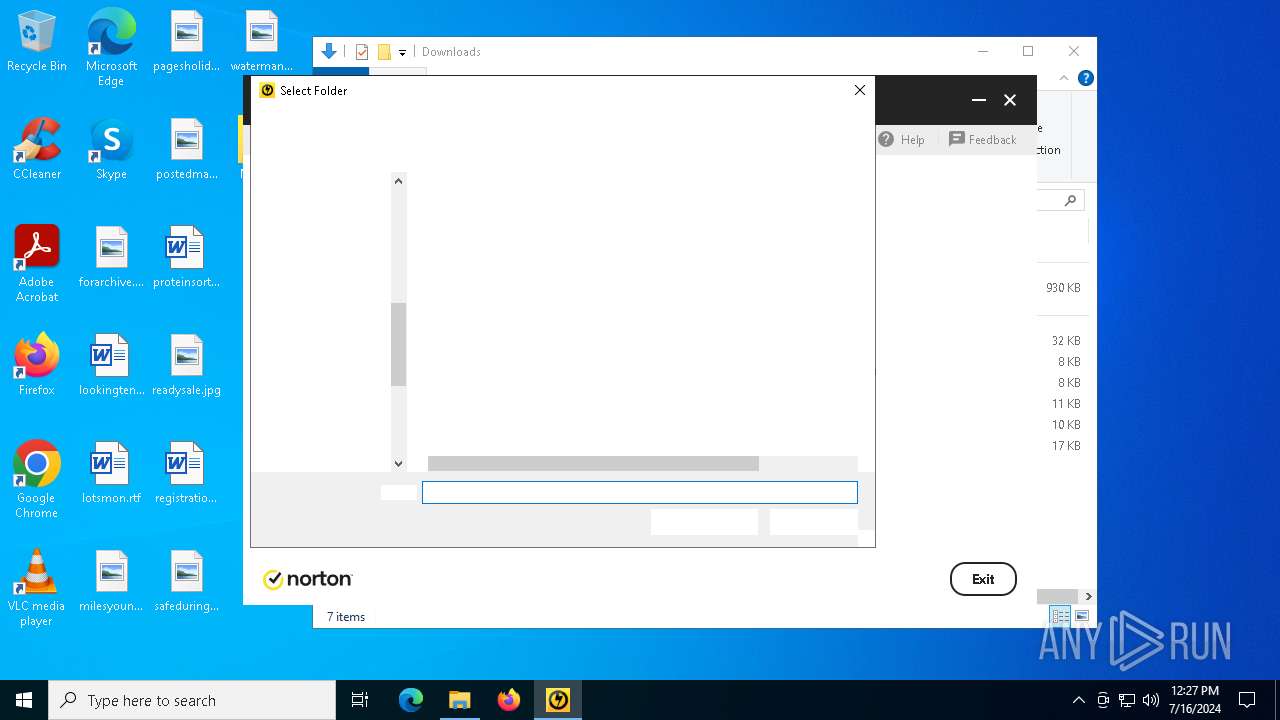Screen dimensions: 1280x720
Task: Select readysale.jpg on desktop
Action: click(x=186, y=365)
